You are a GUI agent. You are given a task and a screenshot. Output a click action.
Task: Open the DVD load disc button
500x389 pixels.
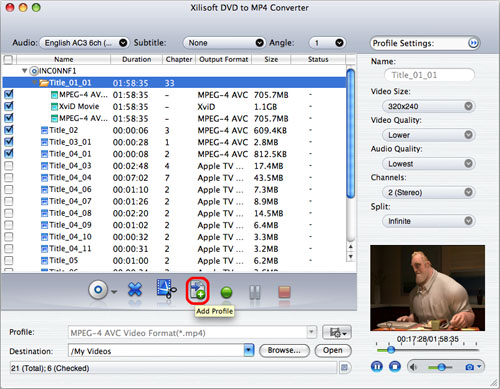point(98,290)
